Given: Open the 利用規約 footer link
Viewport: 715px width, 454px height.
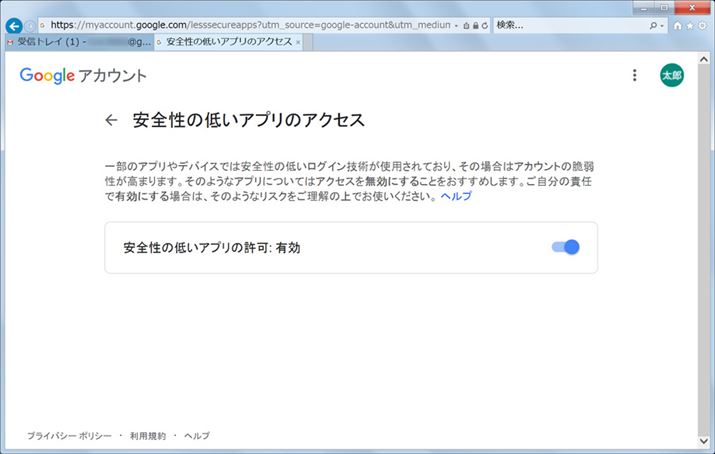Looking at the screenshot, I should tap(148, 436).
